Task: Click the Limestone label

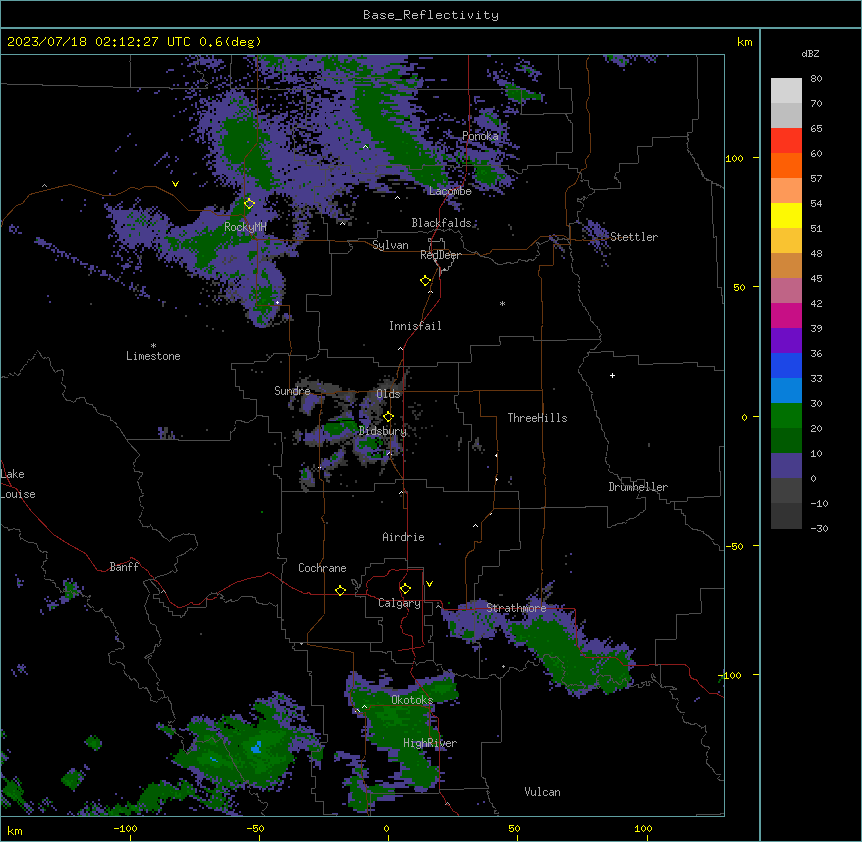Action: (x=153, y=356)
